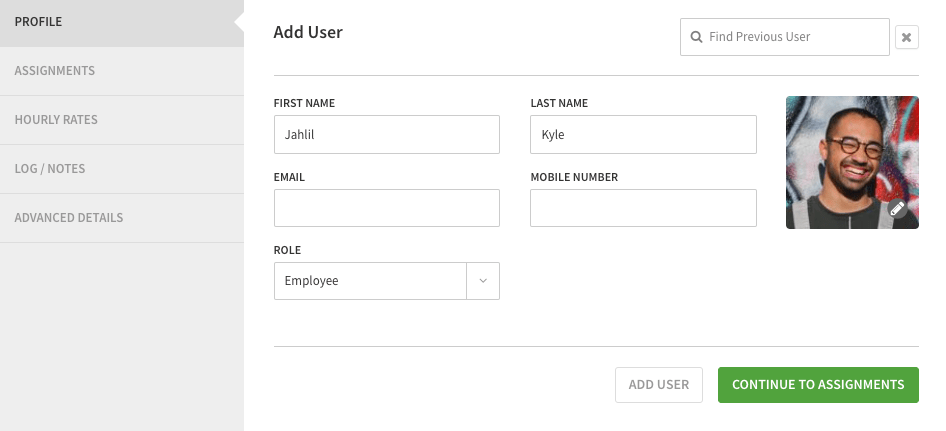Focus the Find Previous User field

click(x=795, y=37)
